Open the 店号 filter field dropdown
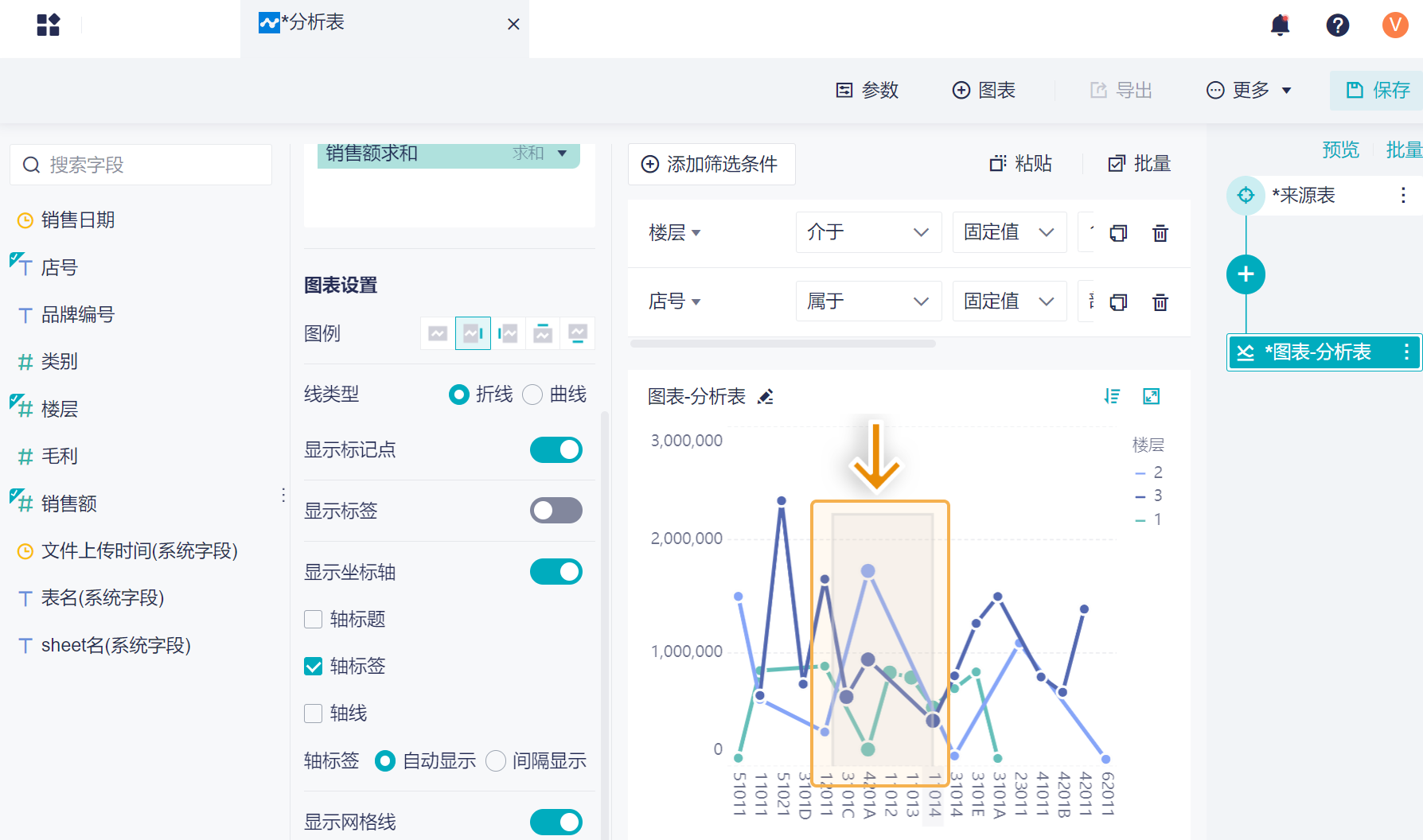Screen dimensions: 1423x840 coord(675,301)
